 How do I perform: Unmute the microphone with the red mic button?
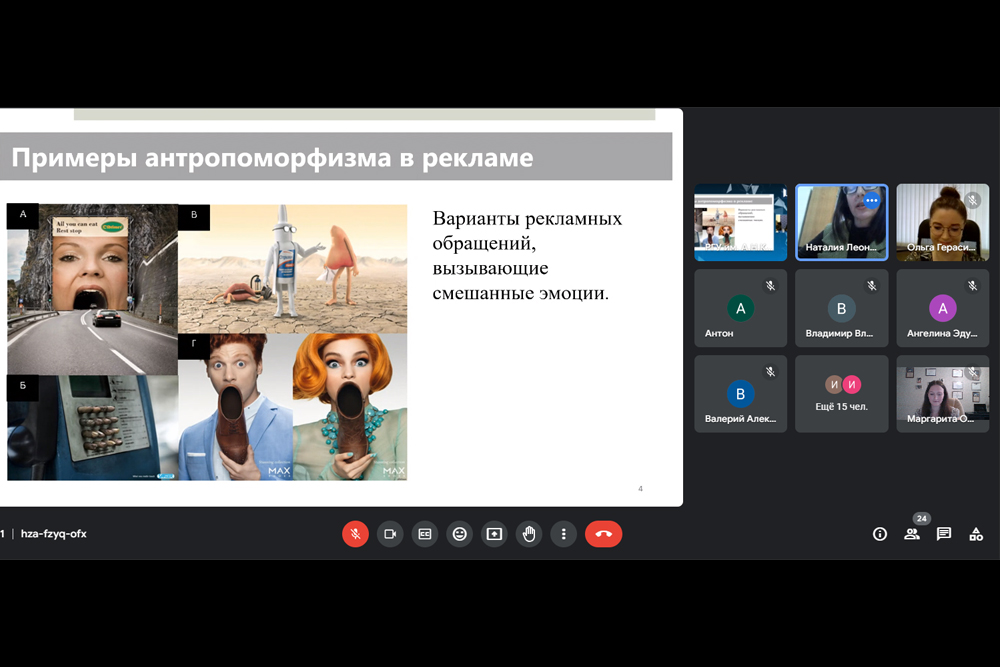[x=355, y=534]
